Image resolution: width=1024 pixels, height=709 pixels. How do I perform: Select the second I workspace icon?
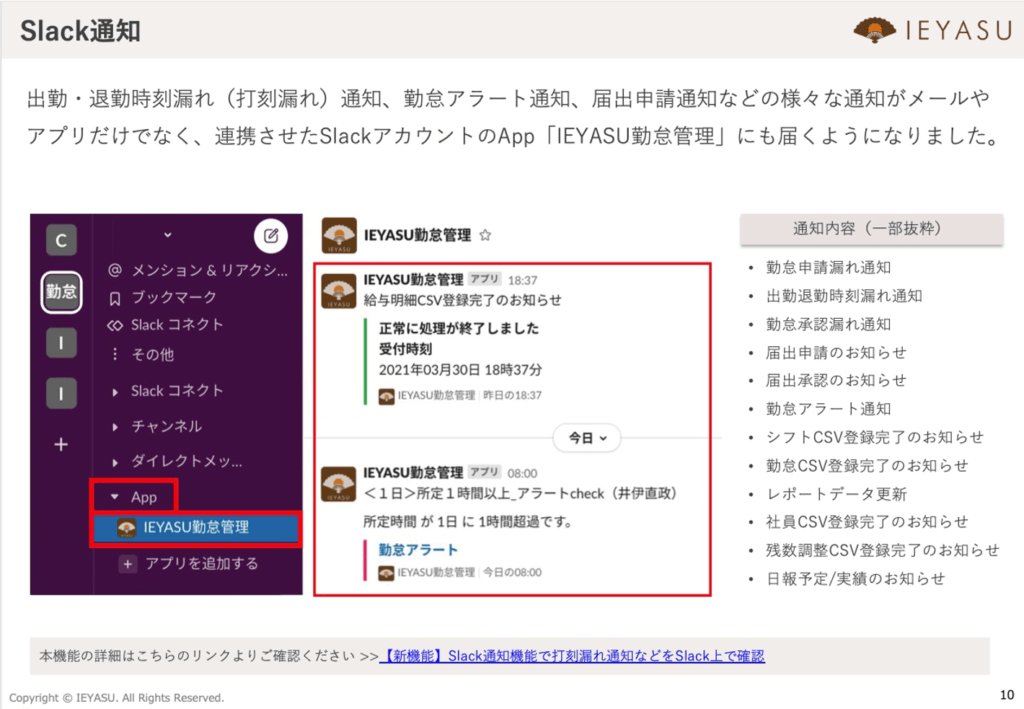(x=61, y=394)
